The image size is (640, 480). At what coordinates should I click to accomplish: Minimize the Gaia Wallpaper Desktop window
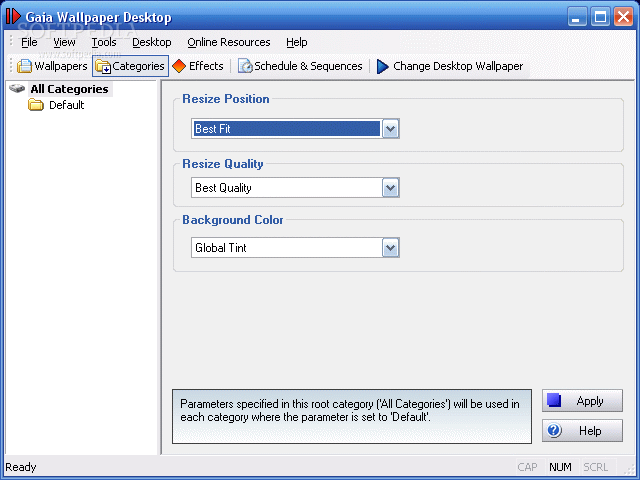point(576,17)
